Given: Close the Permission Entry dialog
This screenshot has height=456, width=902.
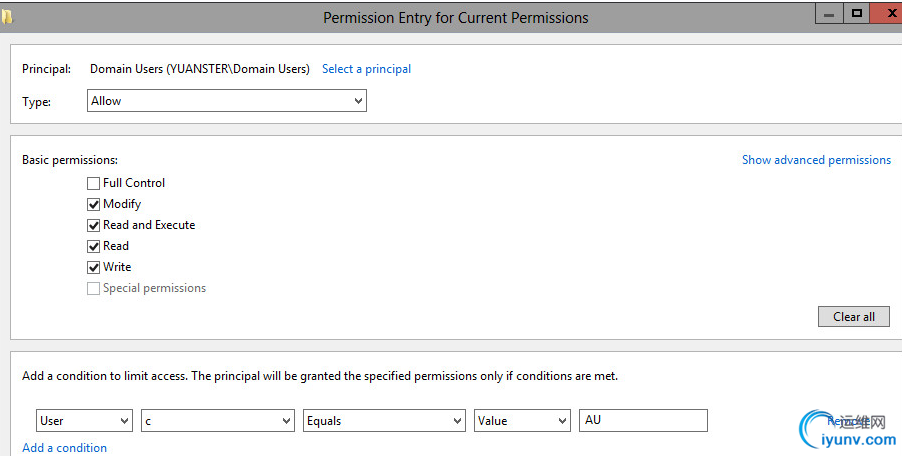Looking at the screenshot, I should [x=887, y=14].
